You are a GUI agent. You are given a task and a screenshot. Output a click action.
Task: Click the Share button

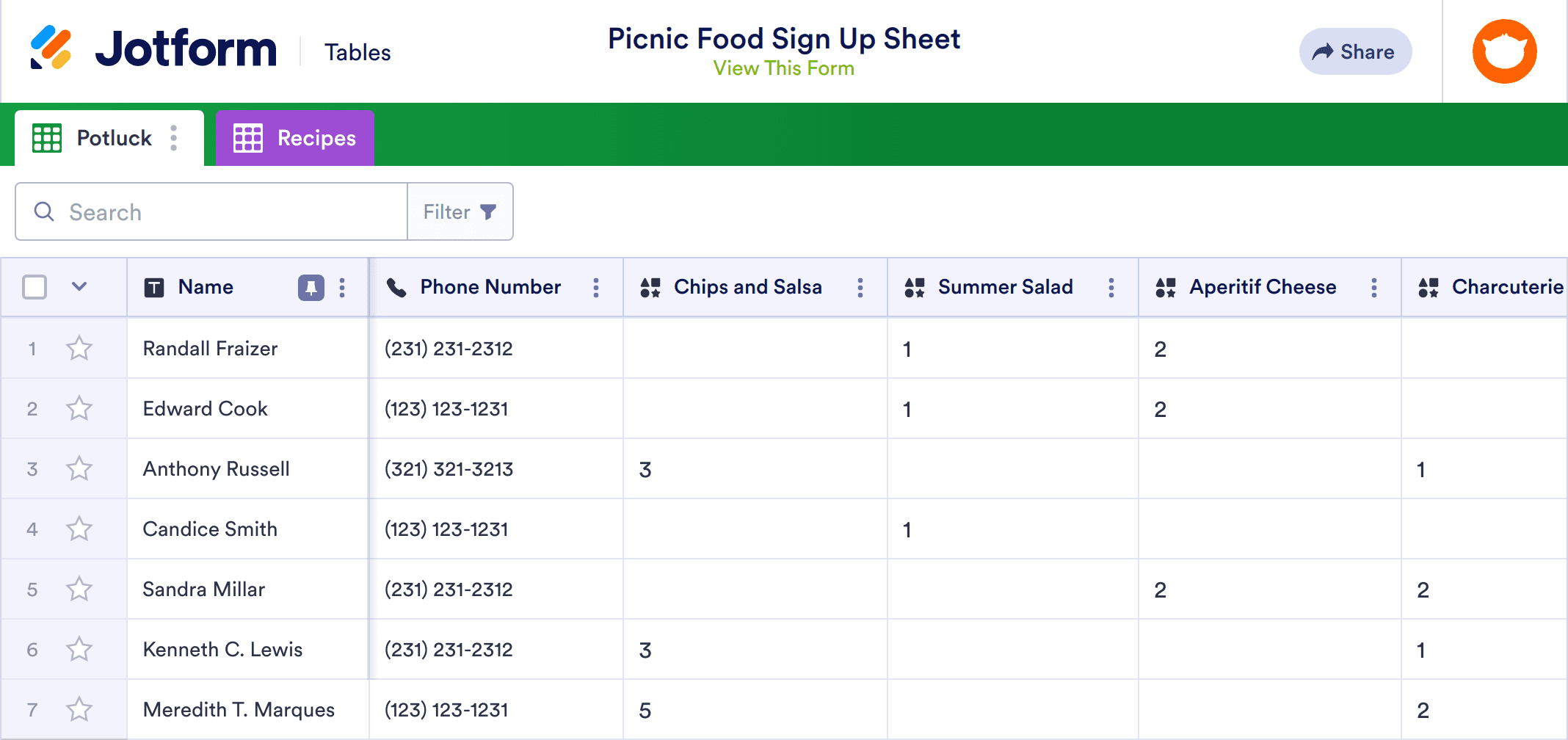[x=1355, y=52]
